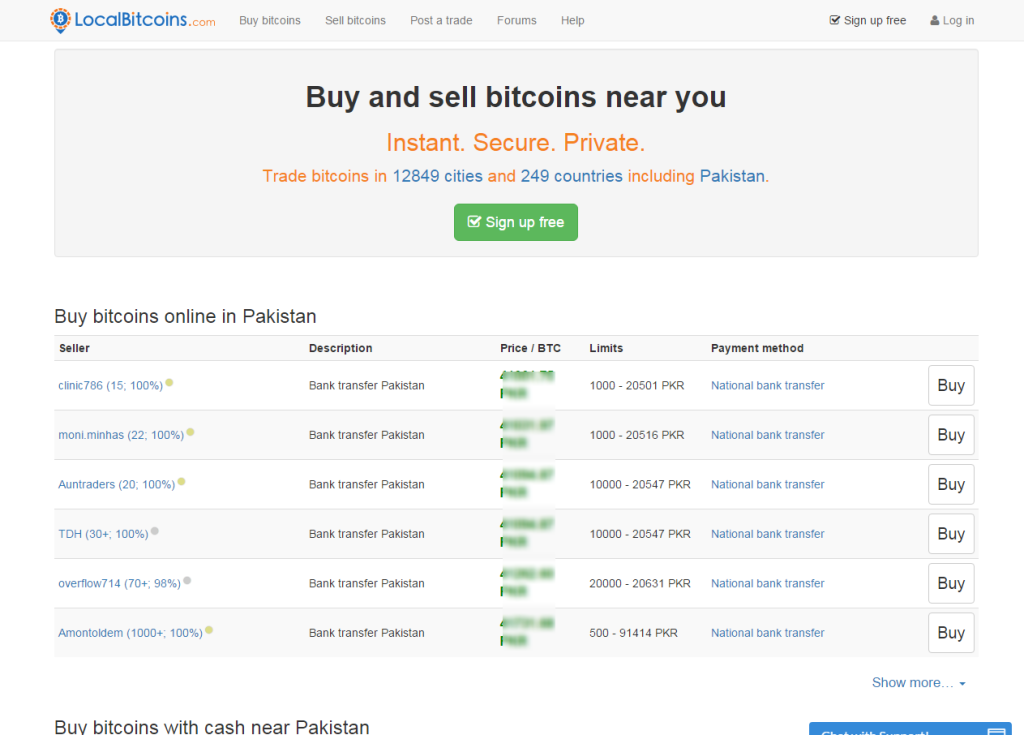
Task: Click Description column header
Action: click(x=340, y=348)
